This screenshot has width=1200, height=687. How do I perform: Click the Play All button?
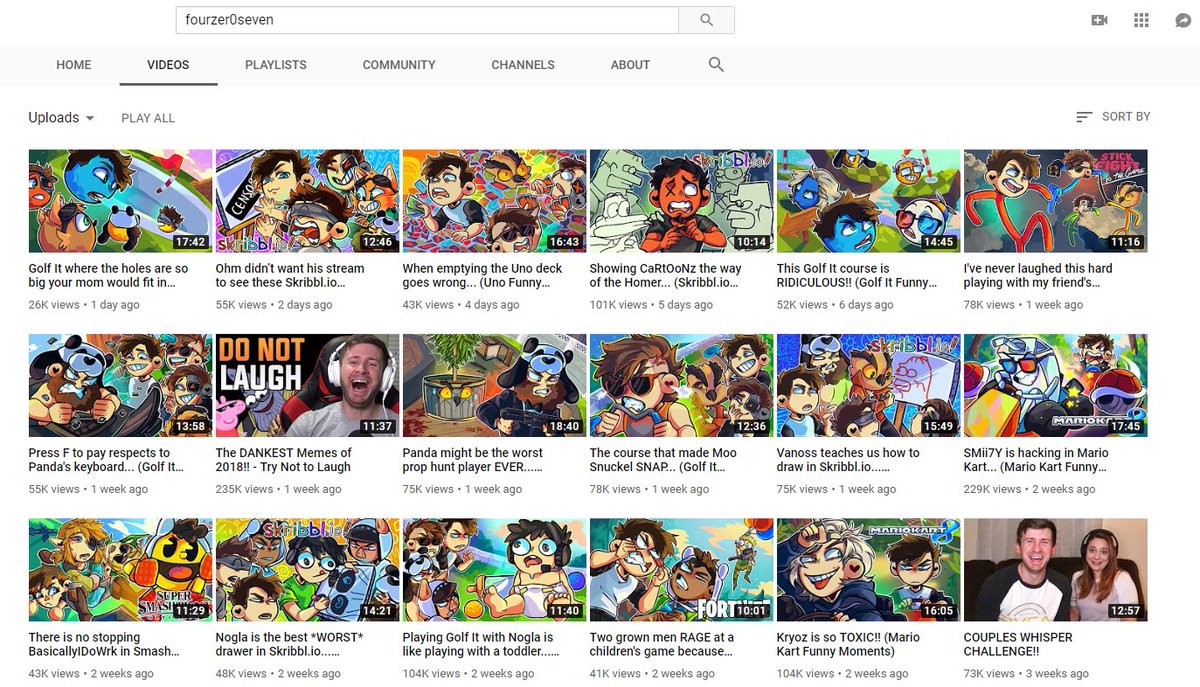pos(148,118)
